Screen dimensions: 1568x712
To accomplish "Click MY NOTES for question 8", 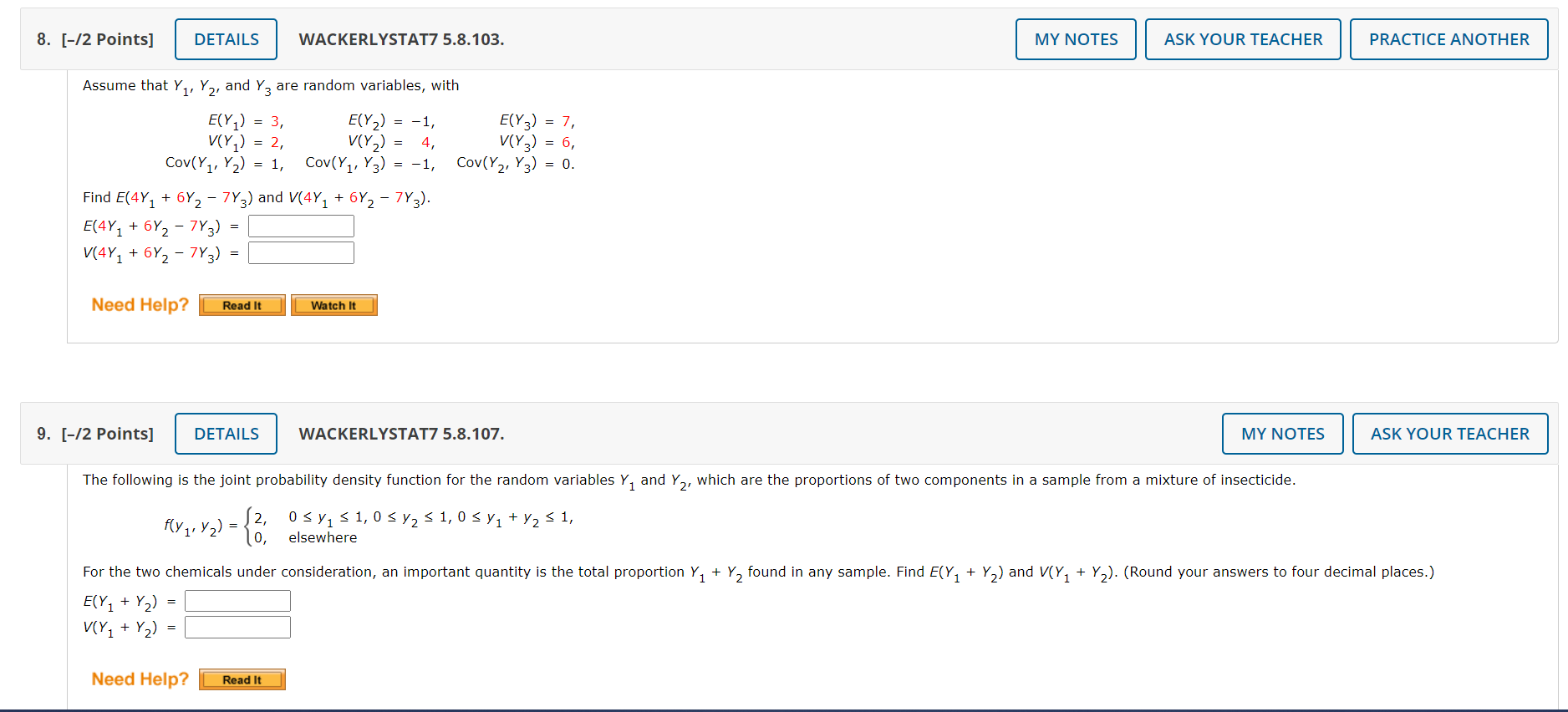I will click(x=1075, y=38).
